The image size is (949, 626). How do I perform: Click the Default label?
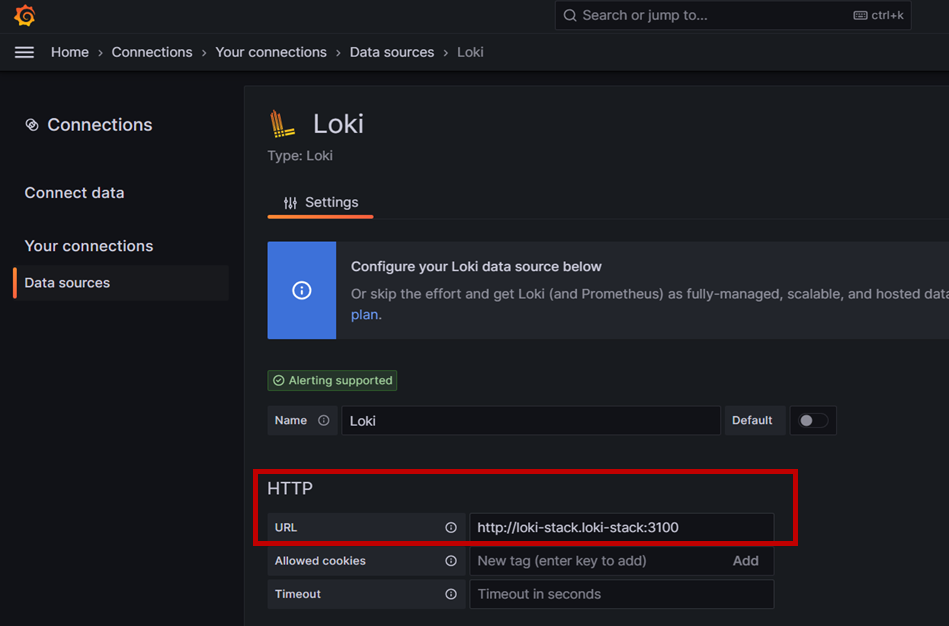[752, 420]
